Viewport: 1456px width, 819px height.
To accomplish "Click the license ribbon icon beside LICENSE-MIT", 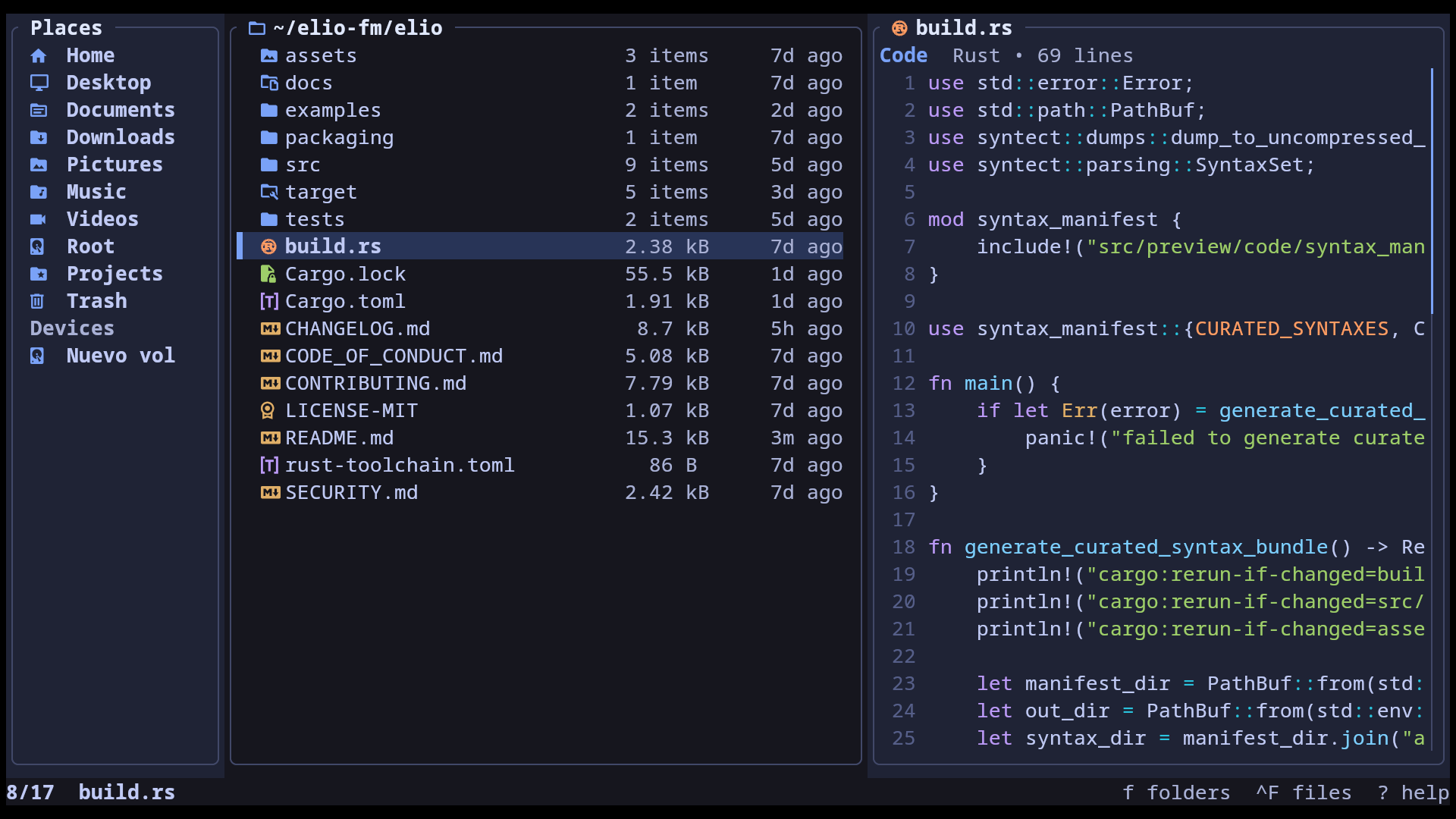I will coord(268,411).
